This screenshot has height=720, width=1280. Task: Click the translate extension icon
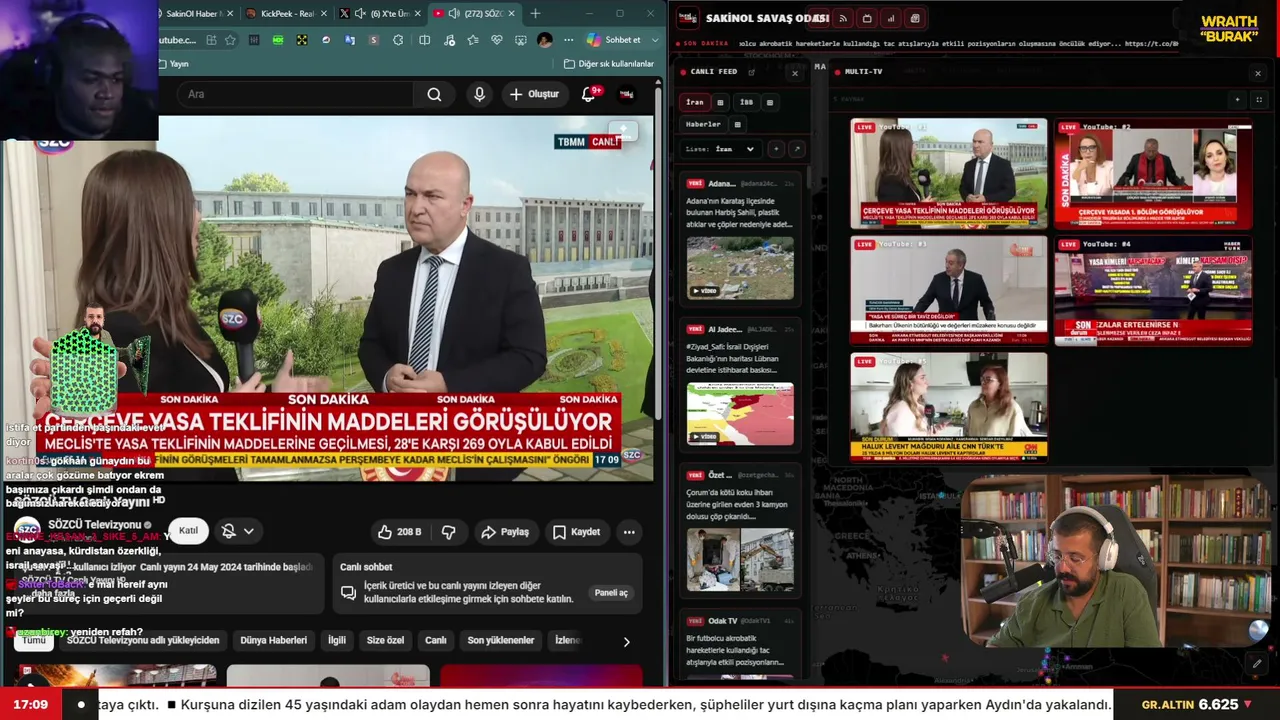tap(350, 40)
